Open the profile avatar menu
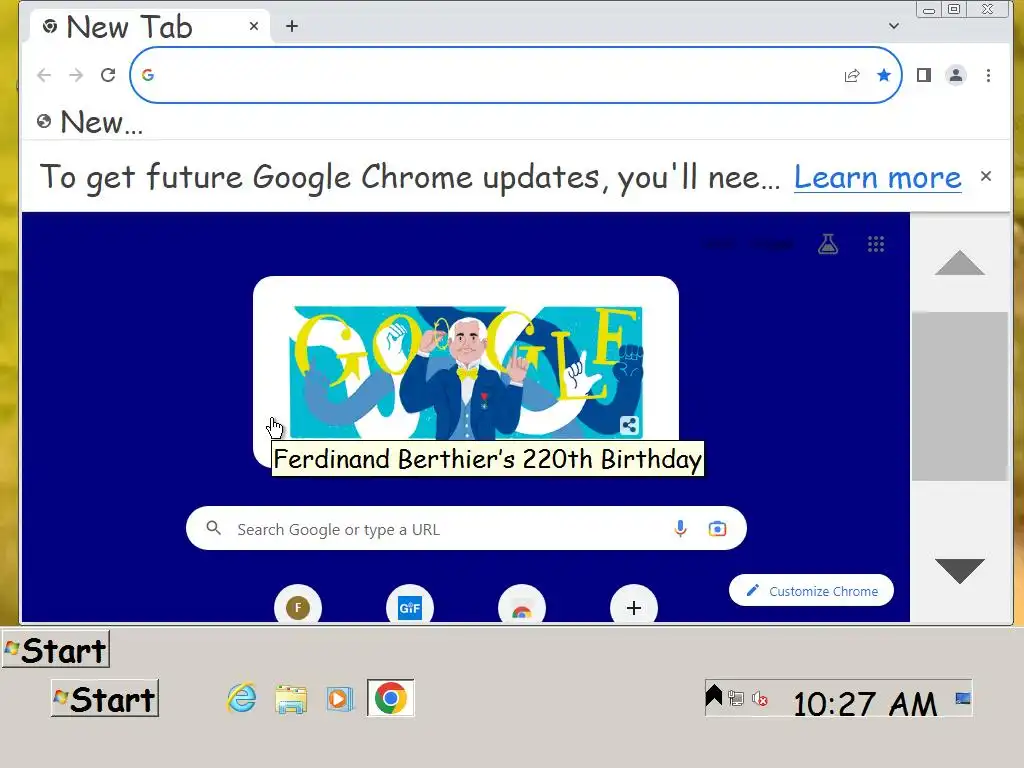 coord(955,75)
